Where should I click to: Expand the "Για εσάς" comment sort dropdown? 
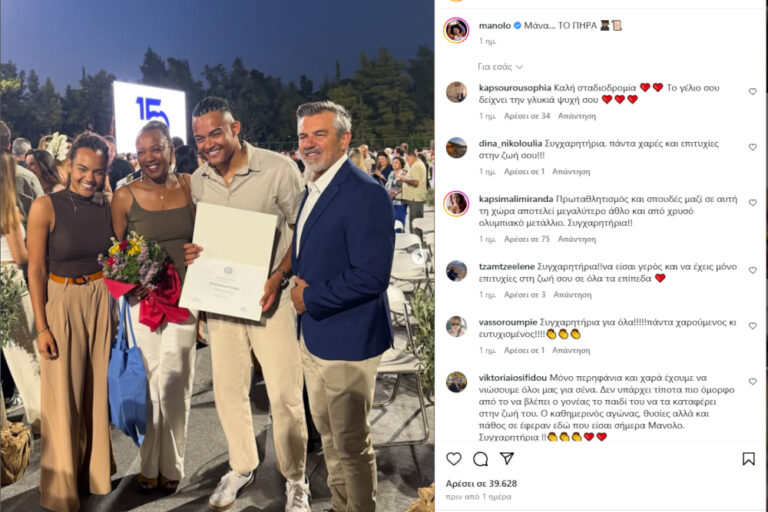pyautogui.click(x=500, y=67)
